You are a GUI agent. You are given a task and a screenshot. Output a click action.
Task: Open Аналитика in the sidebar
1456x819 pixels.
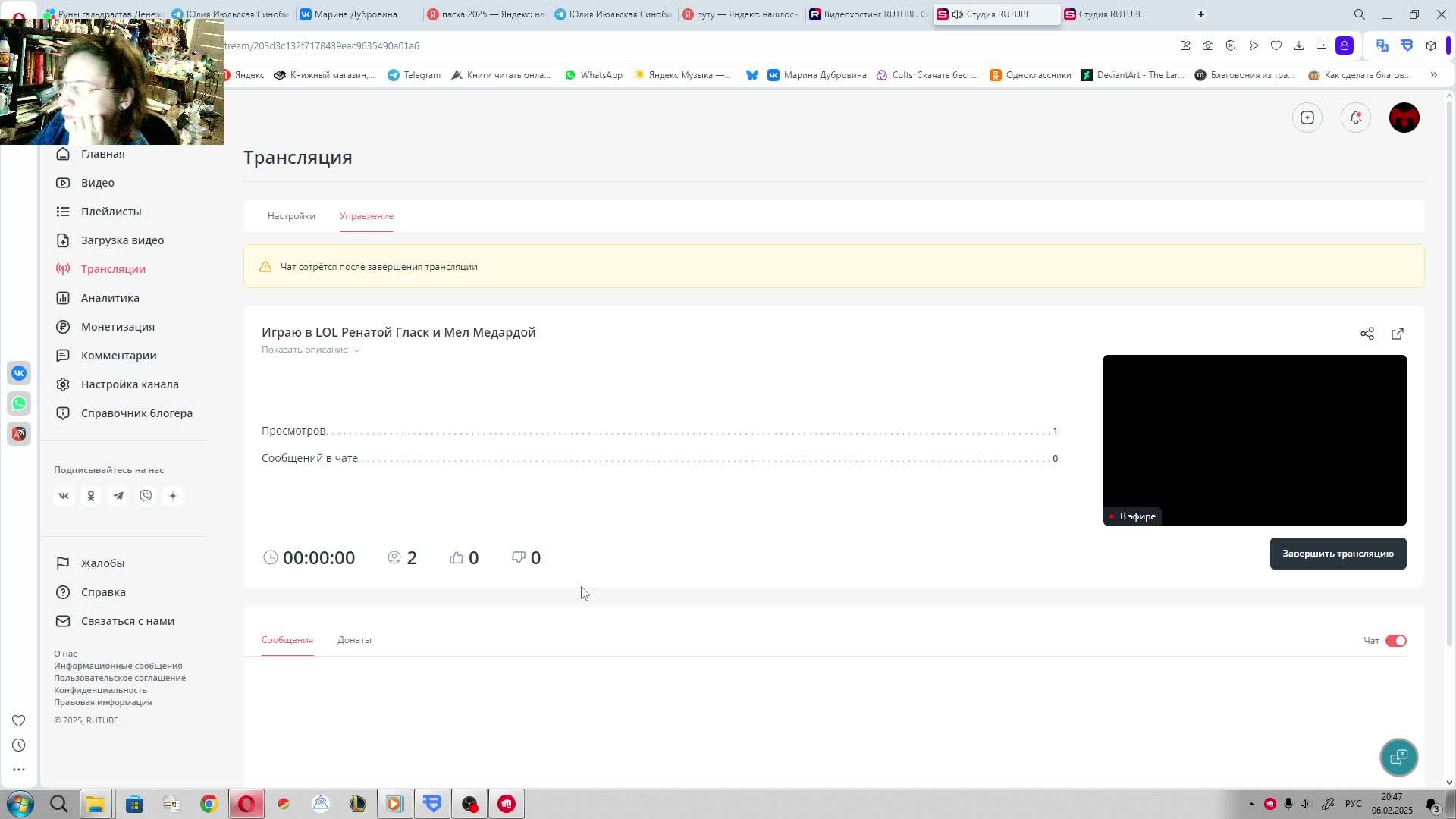[110, 298]
